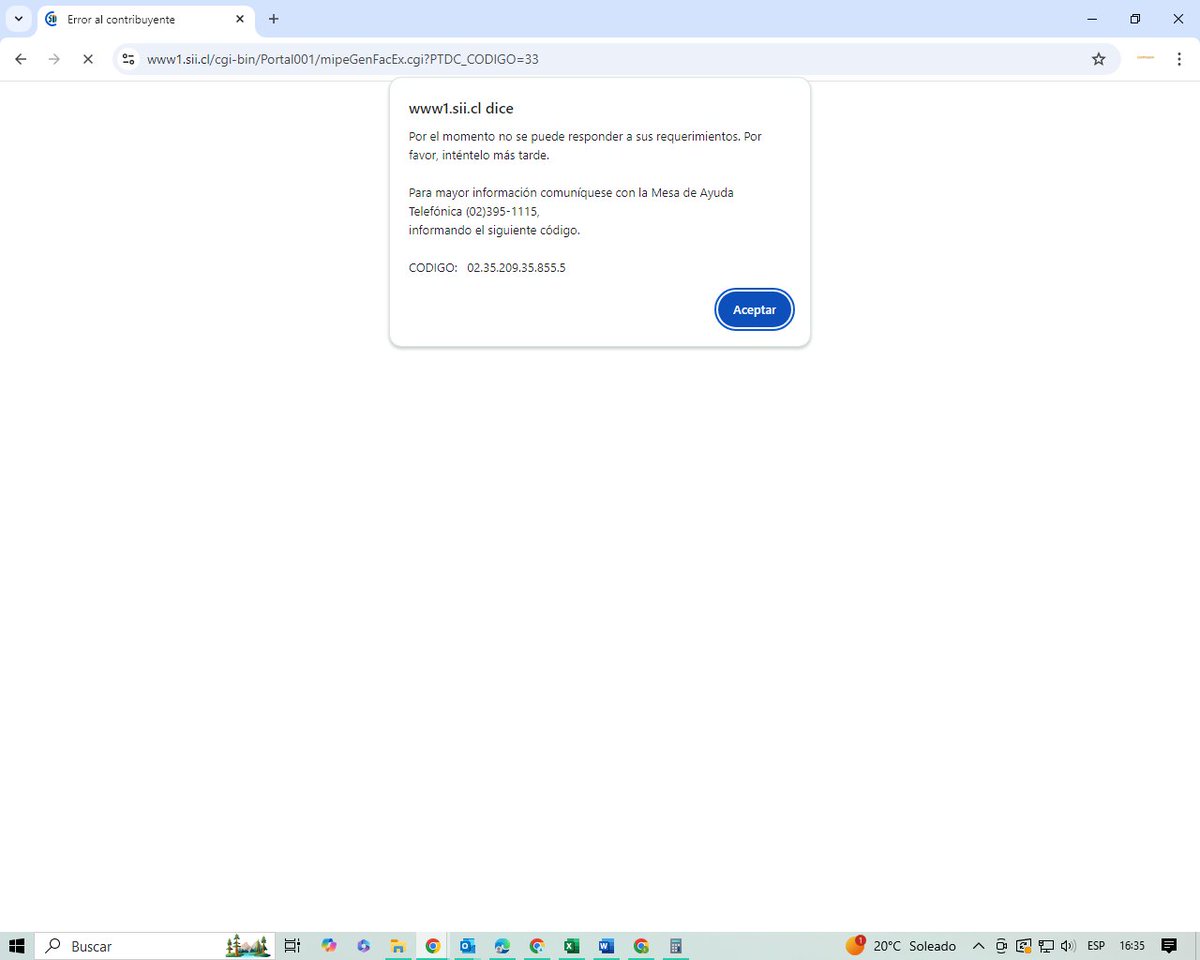Click the 'www1.sii.cl dice' dialog title
This screenshot has height=960, width=1200.
[461, 108]
